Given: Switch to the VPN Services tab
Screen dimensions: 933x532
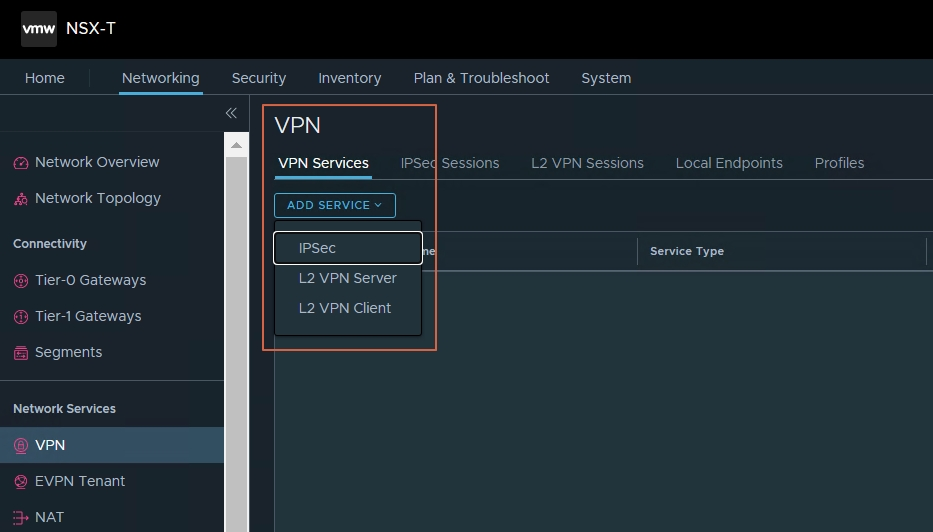Looking at the screenshot, I should click(x=324, y=163).
